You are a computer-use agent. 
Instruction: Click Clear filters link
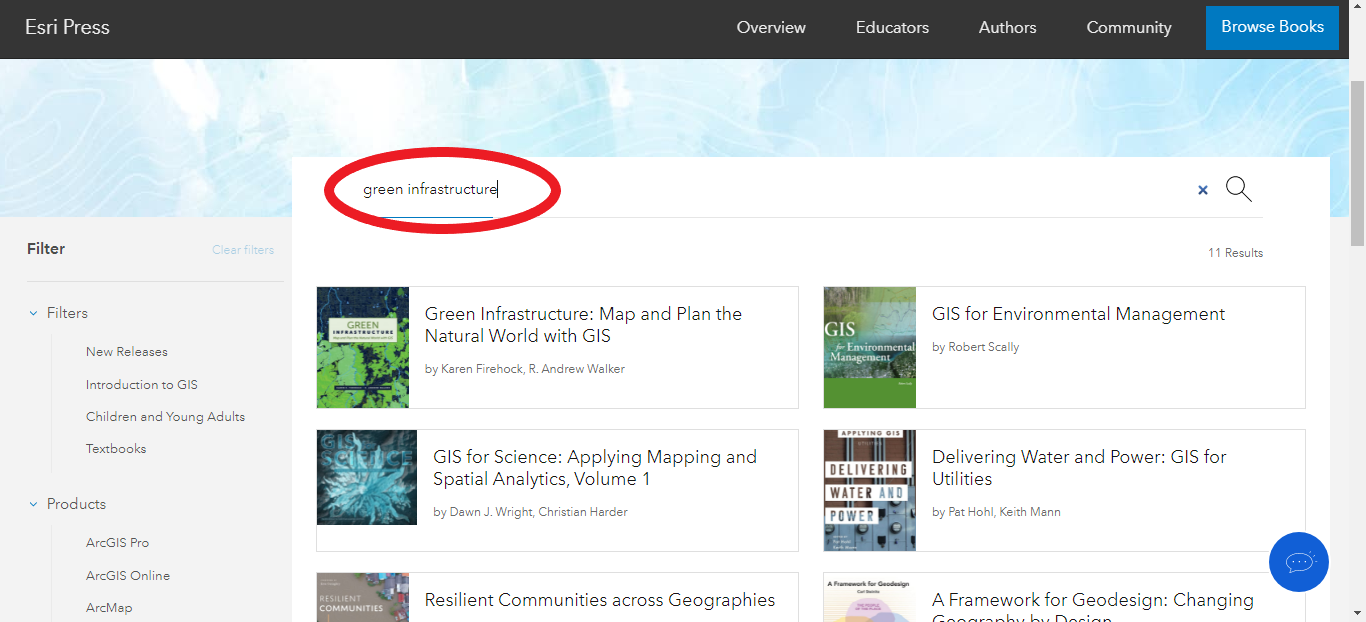[243, 250]
